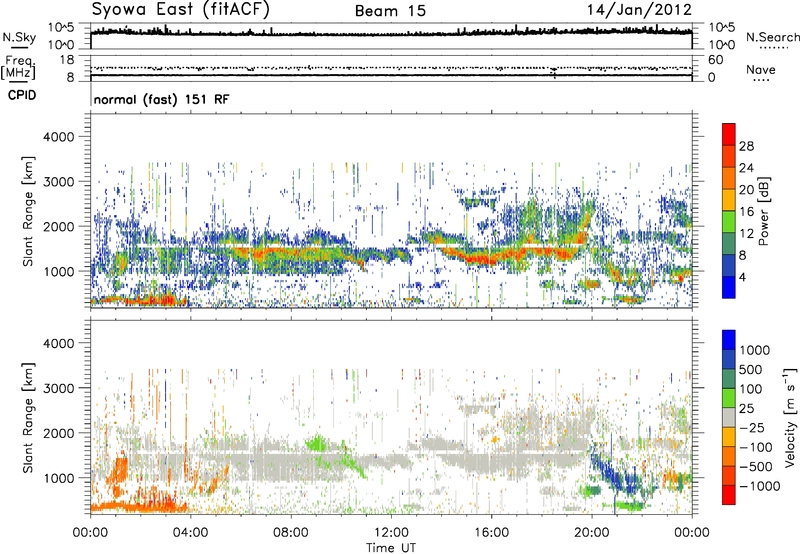This screenshot has height=554, width=800.
Task: Click the "CPID" row label
Action: click(x=22, y=95)
